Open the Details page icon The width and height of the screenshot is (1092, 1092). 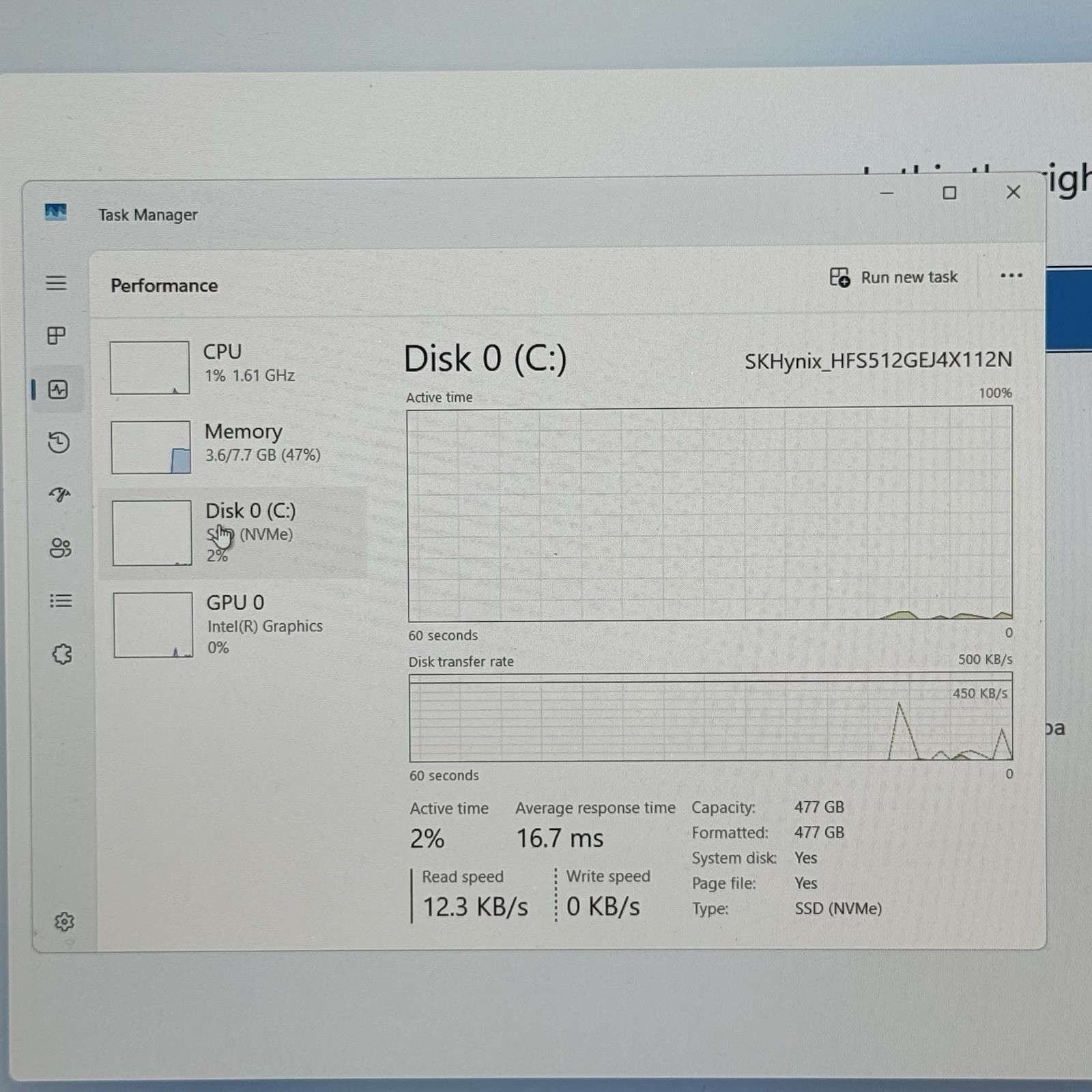(61, 601)
